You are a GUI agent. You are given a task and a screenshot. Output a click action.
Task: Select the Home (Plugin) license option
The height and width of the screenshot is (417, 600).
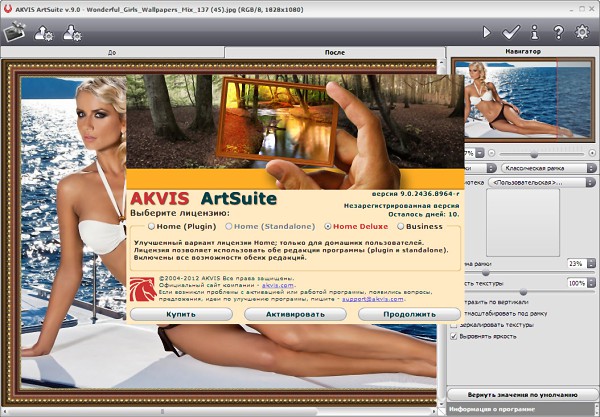[152, 227]
